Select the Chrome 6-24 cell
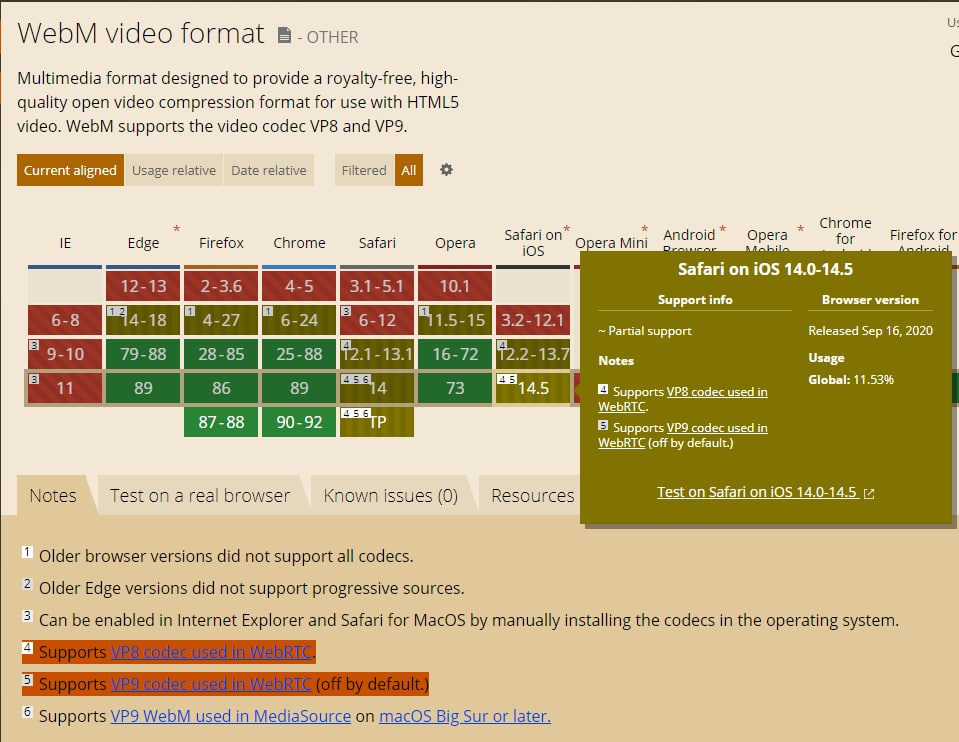This screenshot has height=742, width=959. click(x=299, y=320)
